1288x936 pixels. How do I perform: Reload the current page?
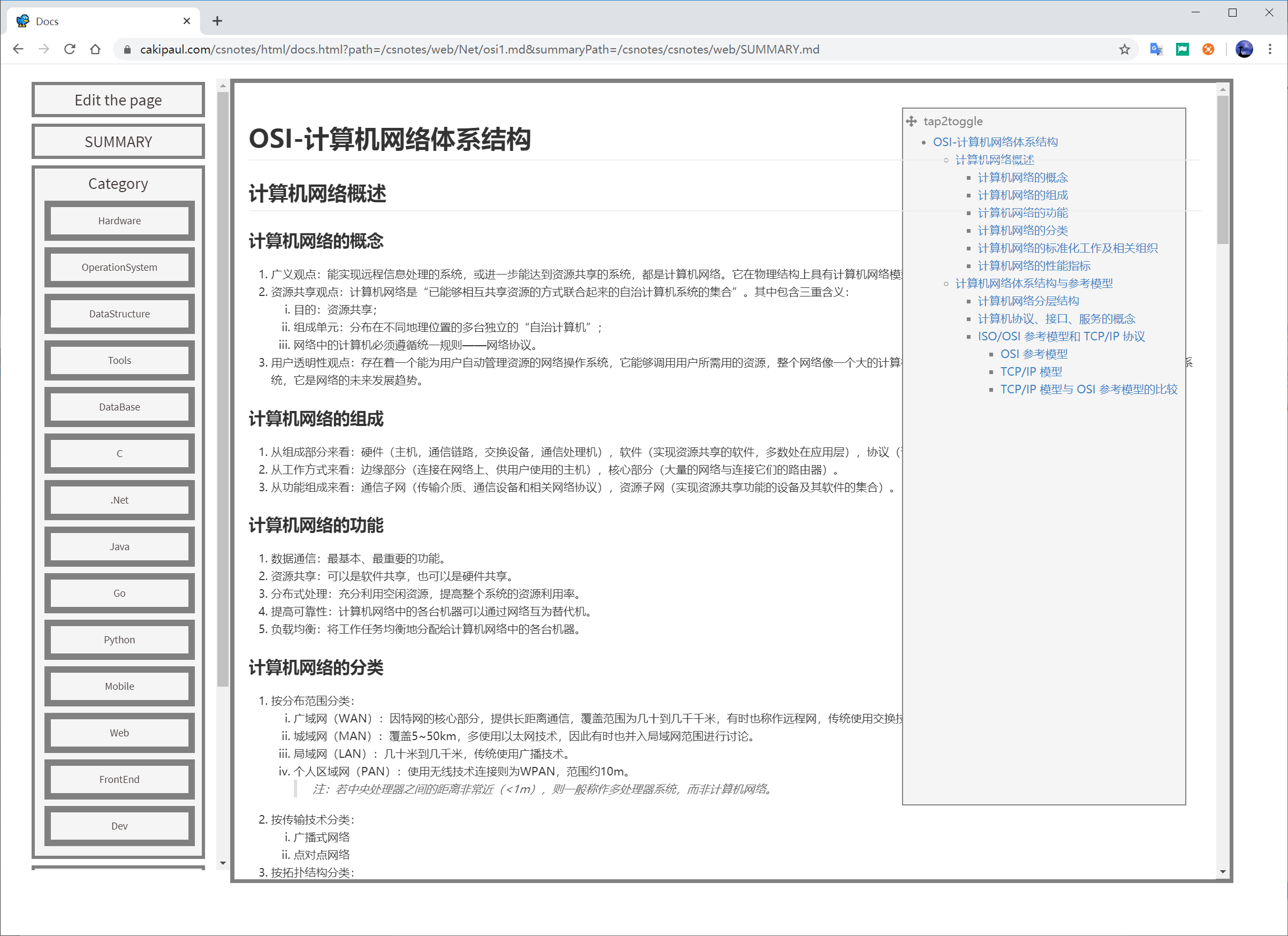(70, 49)
